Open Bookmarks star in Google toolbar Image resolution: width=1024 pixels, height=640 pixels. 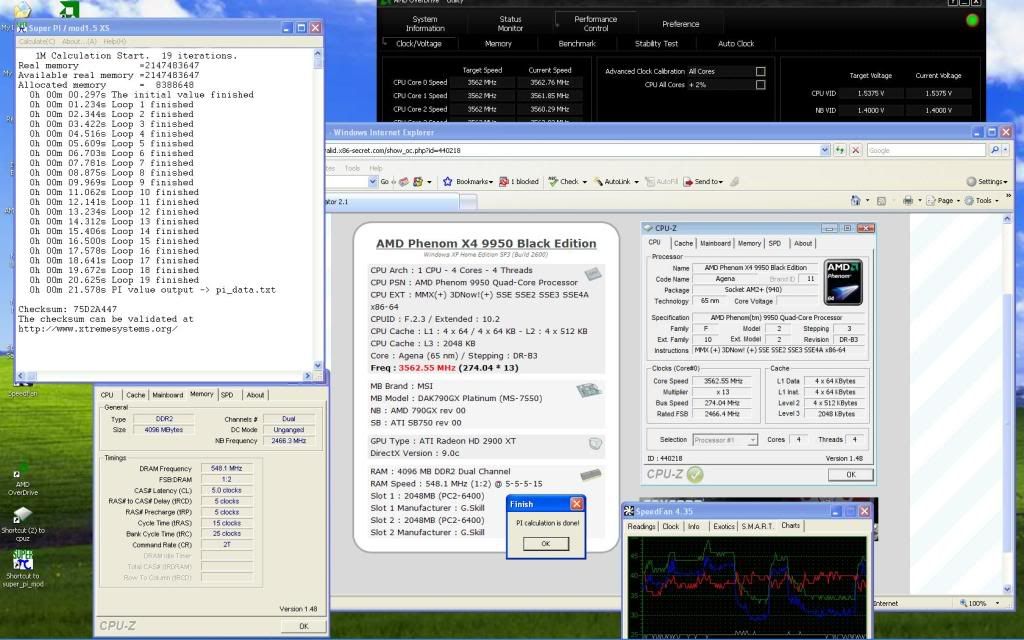tap(447, 182)
